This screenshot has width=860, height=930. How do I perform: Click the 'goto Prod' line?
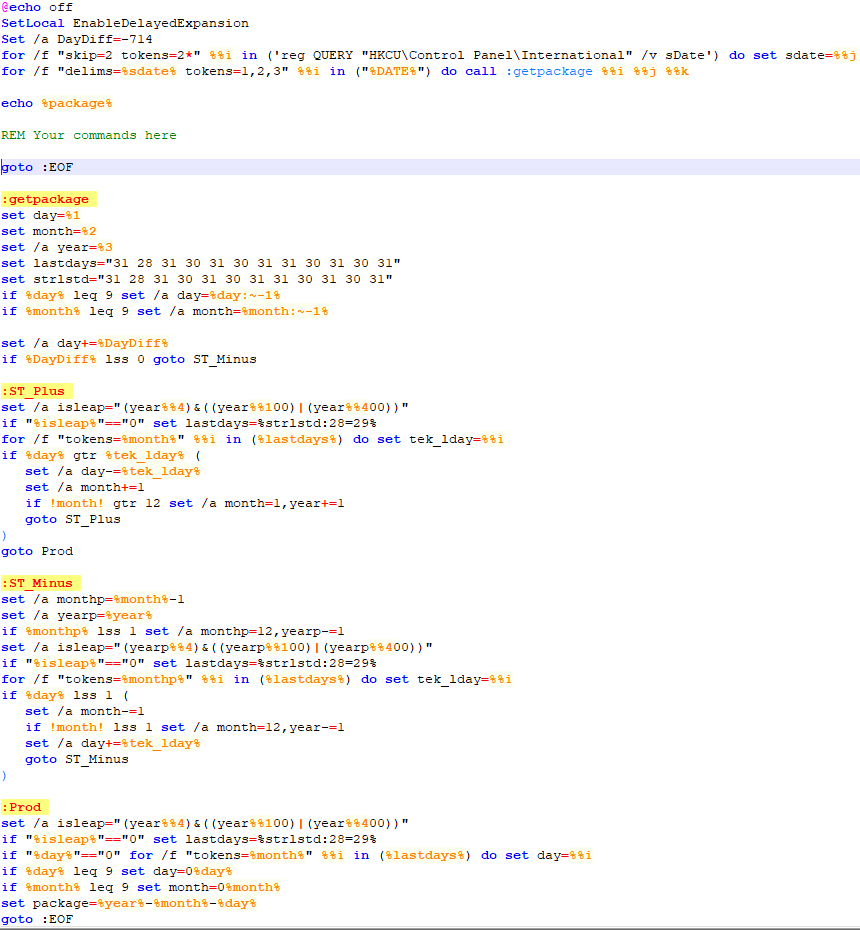(37, 552)
